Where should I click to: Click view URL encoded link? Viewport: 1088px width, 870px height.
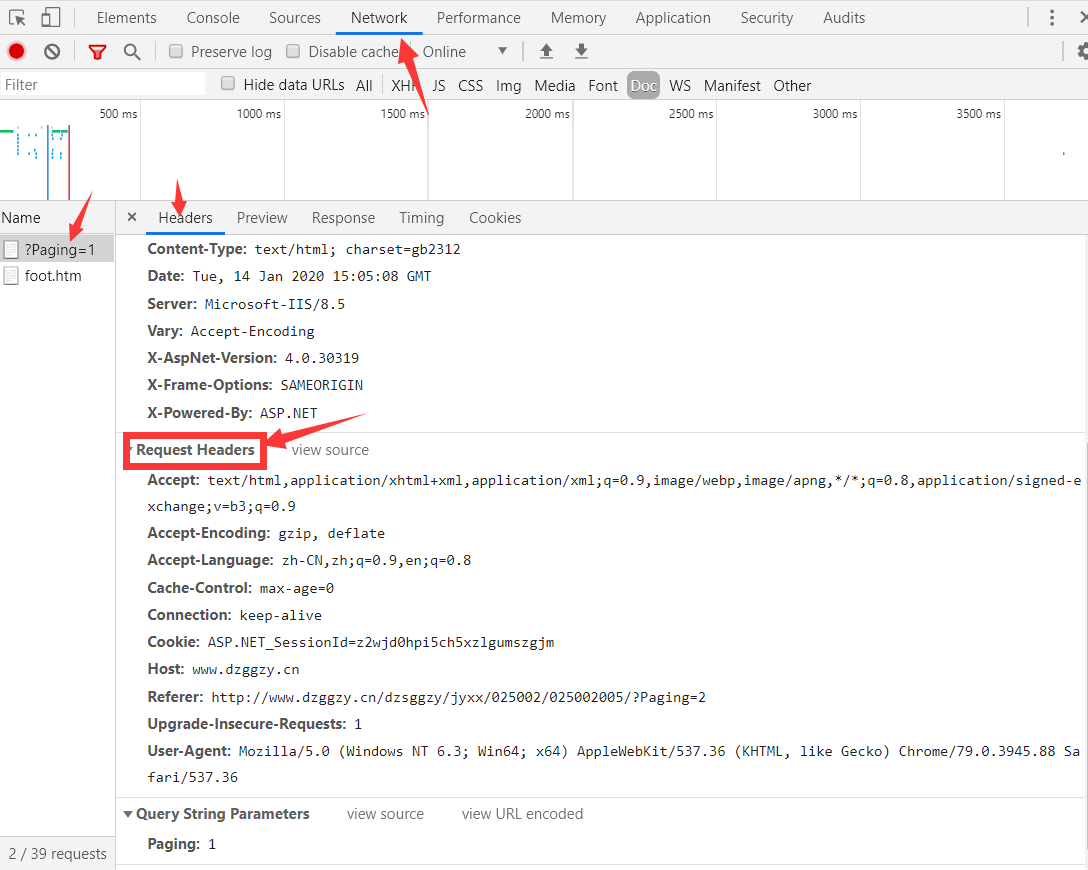tap(522, 814)
